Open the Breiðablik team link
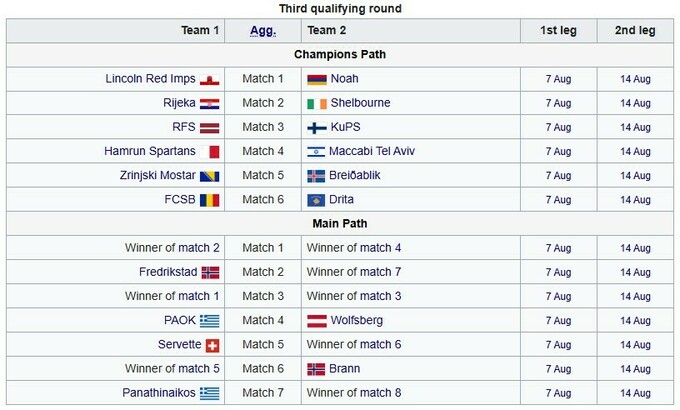The height and width of the screenshot is (410, 680). point(355,176)
